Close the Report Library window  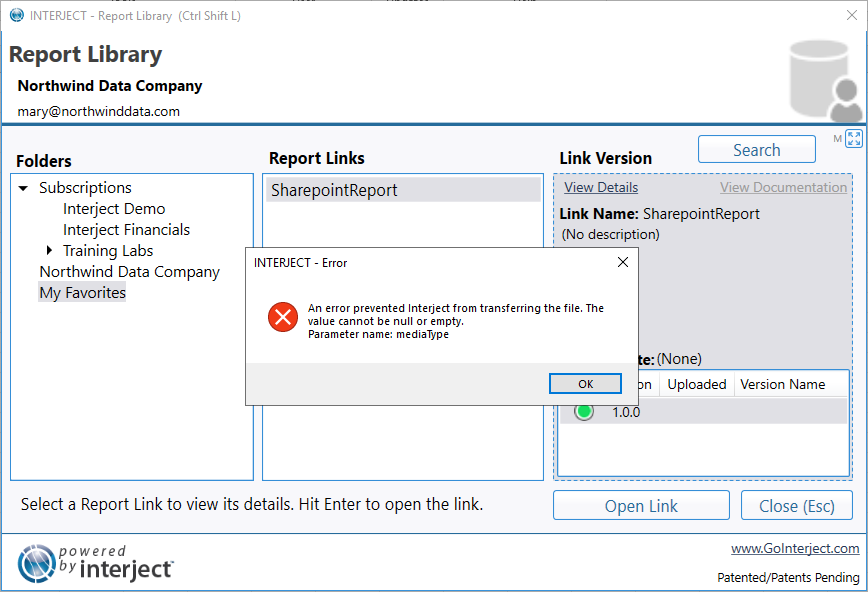coord(852,15)
